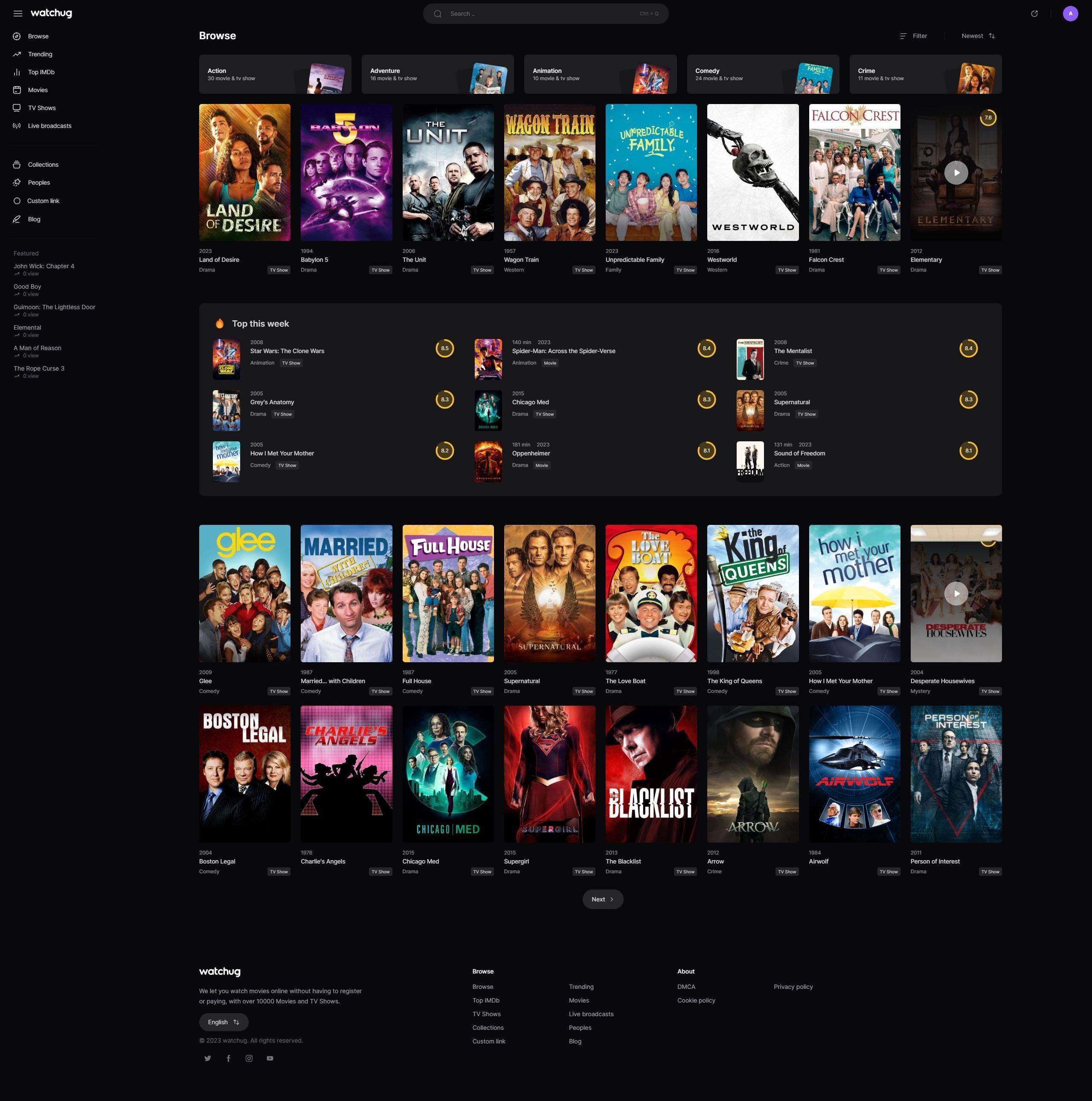Open the Westworld poster thumbnail
The image size is (1092, 1101).
click(x=752, y=173)
